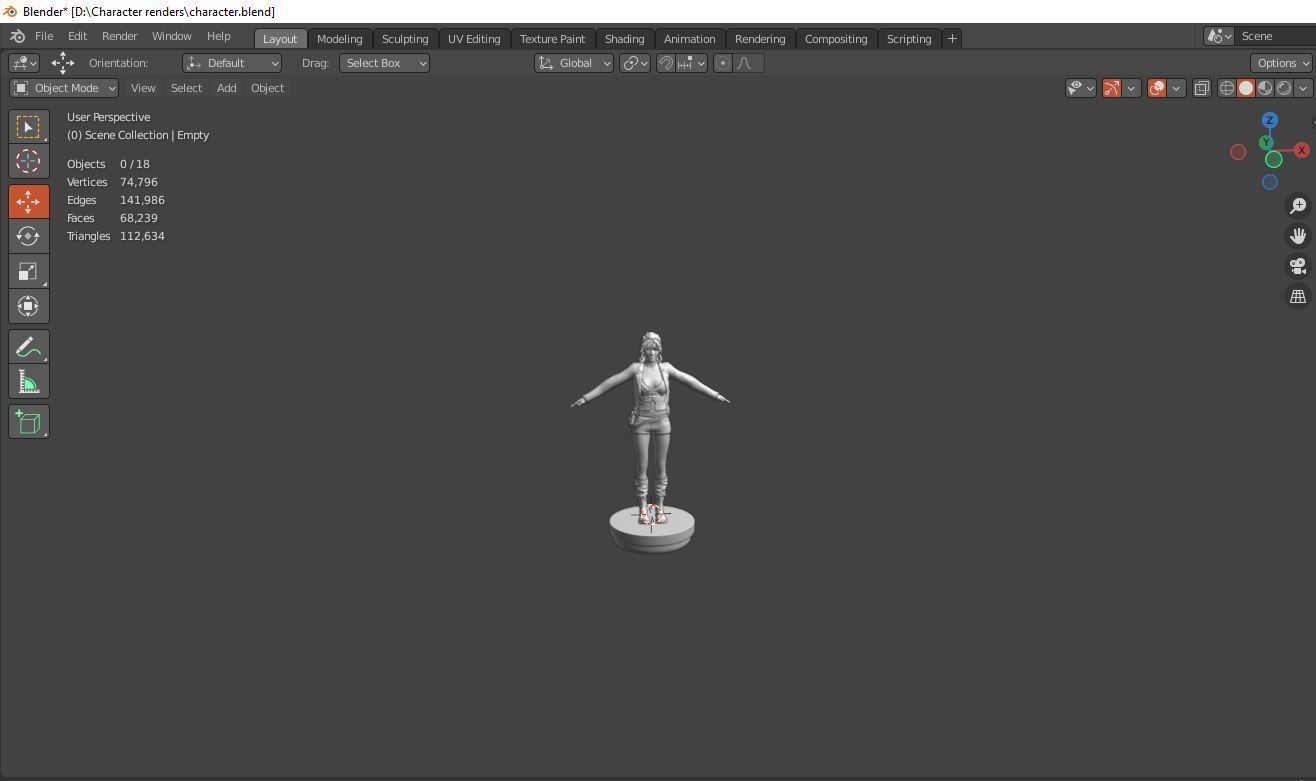The image size is (1316, 781).
Task: Open the Drag Select Box dropdown
Action: point(384,63)
